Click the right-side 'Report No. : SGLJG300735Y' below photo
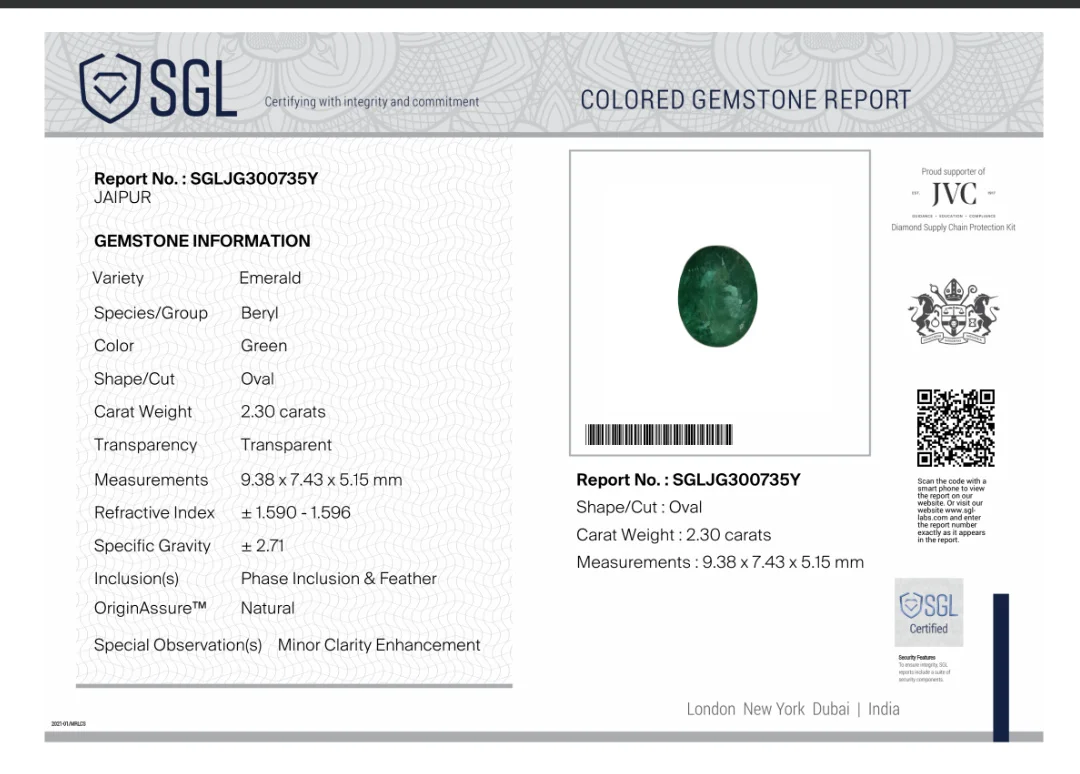Image resolution: width=1080 pixels, height=774 pixels. coord(689,480)
